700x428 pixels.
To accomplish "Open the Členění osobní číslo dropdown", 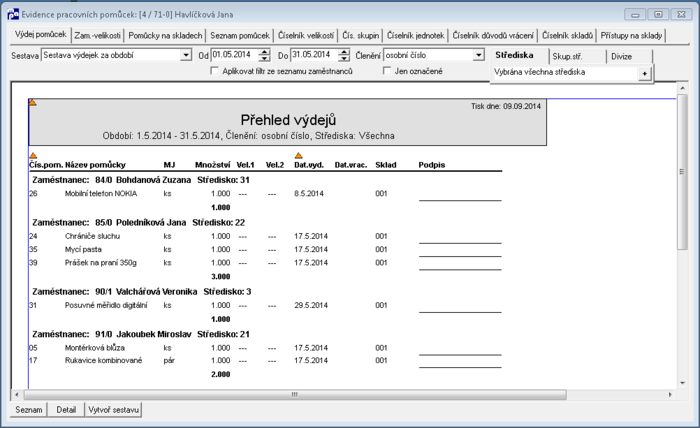I will coord(479,55).
